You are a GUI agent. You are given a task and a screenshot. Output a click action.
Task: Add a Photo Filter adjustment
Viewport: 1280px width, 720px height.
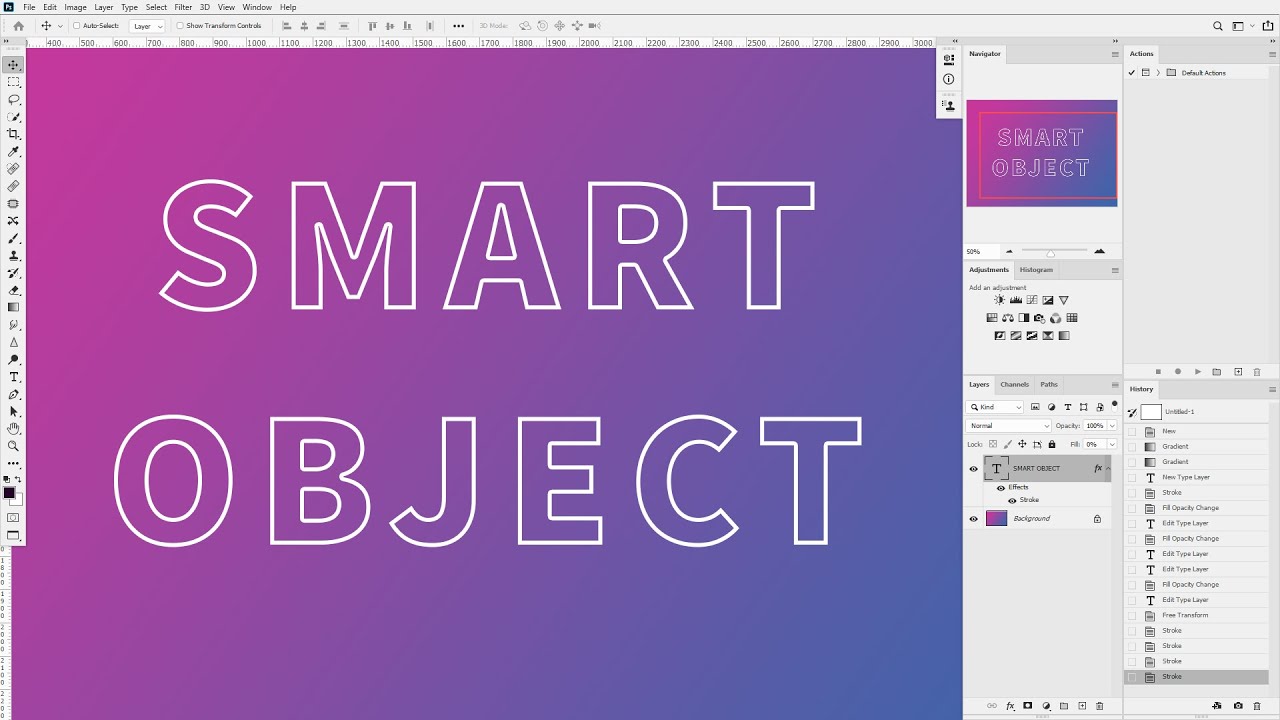1040,318
